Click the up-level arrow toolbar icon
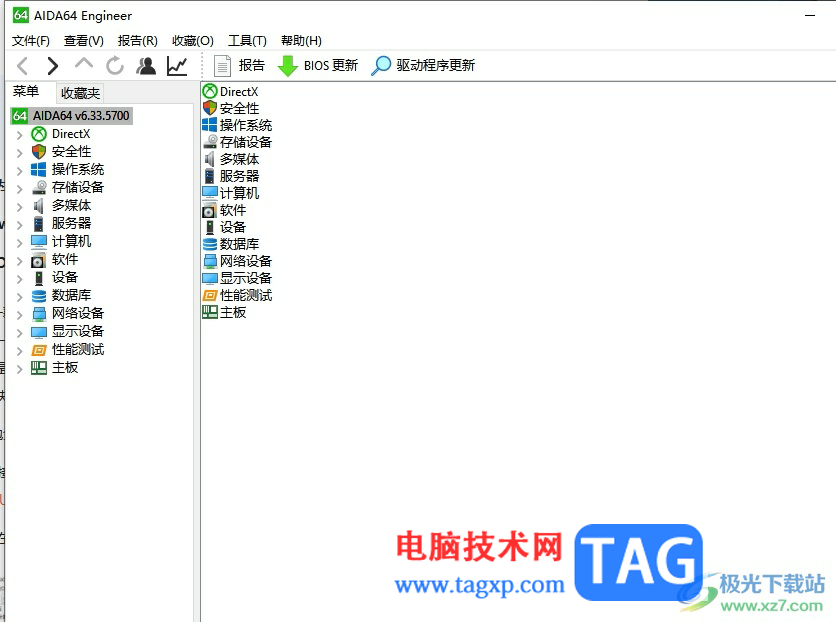 (84, 64)
